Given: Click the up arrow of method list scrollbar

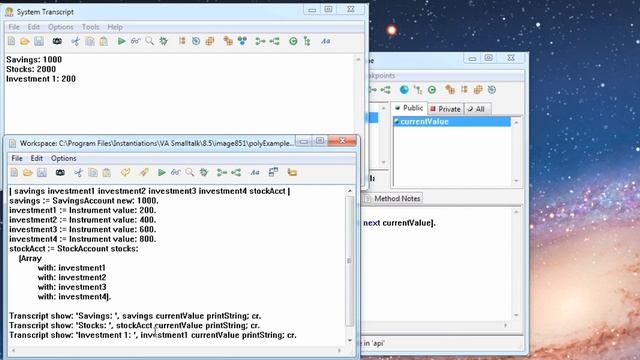Looking at the screenshot, I should coord(516,122).
